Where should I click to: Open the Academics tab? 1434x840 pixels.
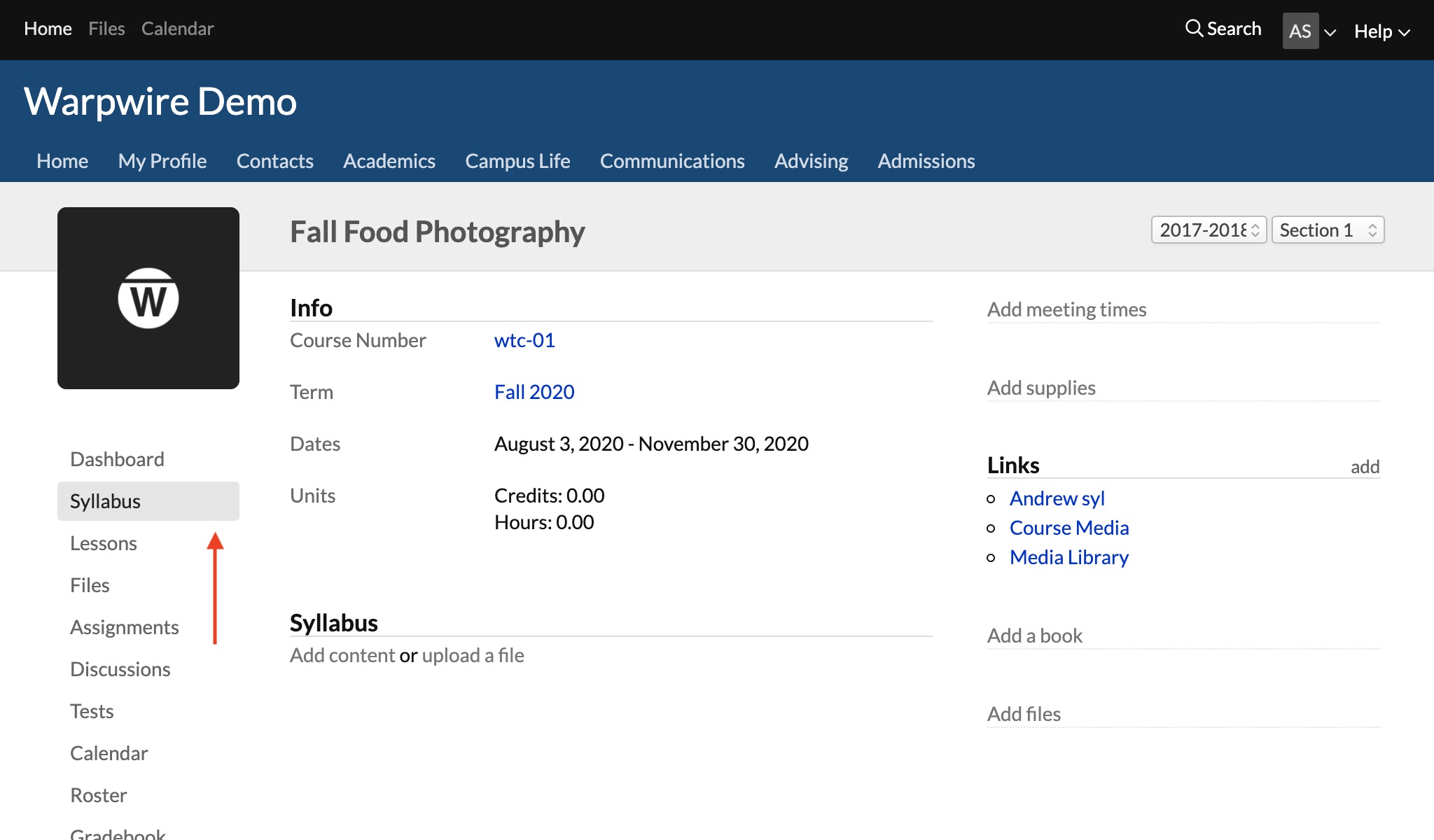[x=389, y=161]
